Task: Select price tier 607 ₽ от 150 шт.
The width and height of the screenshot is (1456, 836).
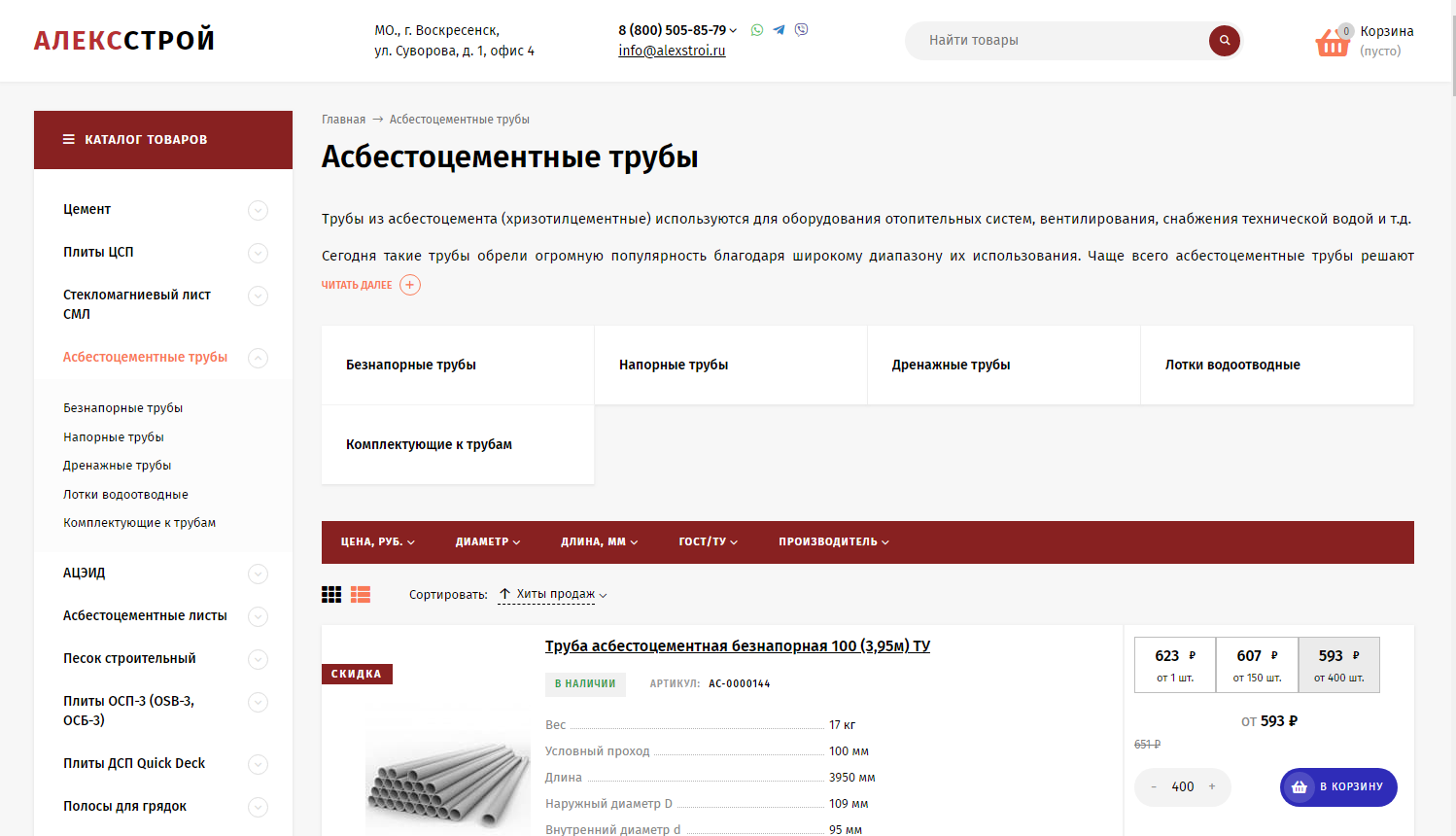Action: (x=1257, y=665)
